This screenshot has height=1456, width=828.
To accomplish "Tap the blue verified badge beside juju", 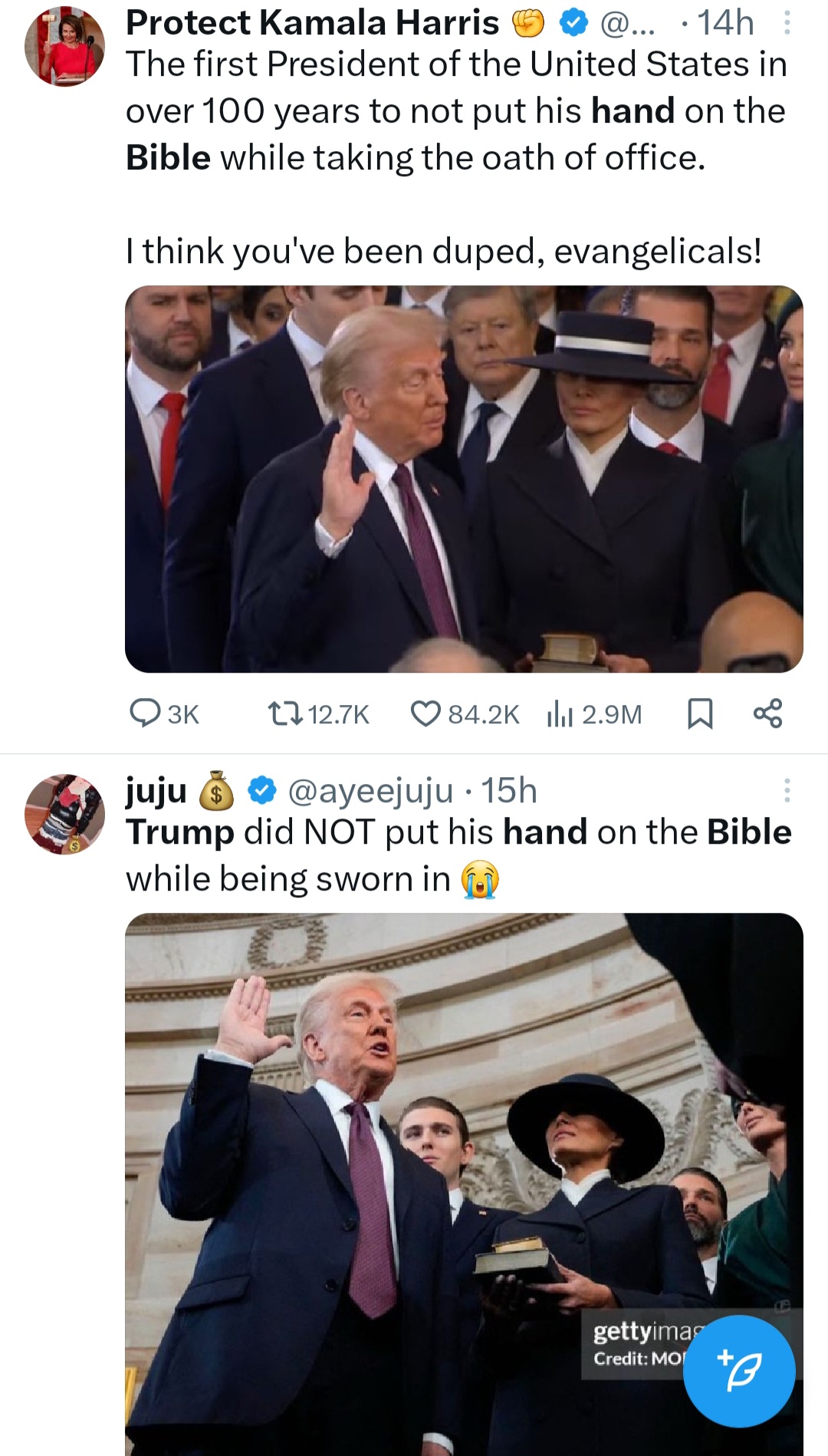I will click(262, 791).
